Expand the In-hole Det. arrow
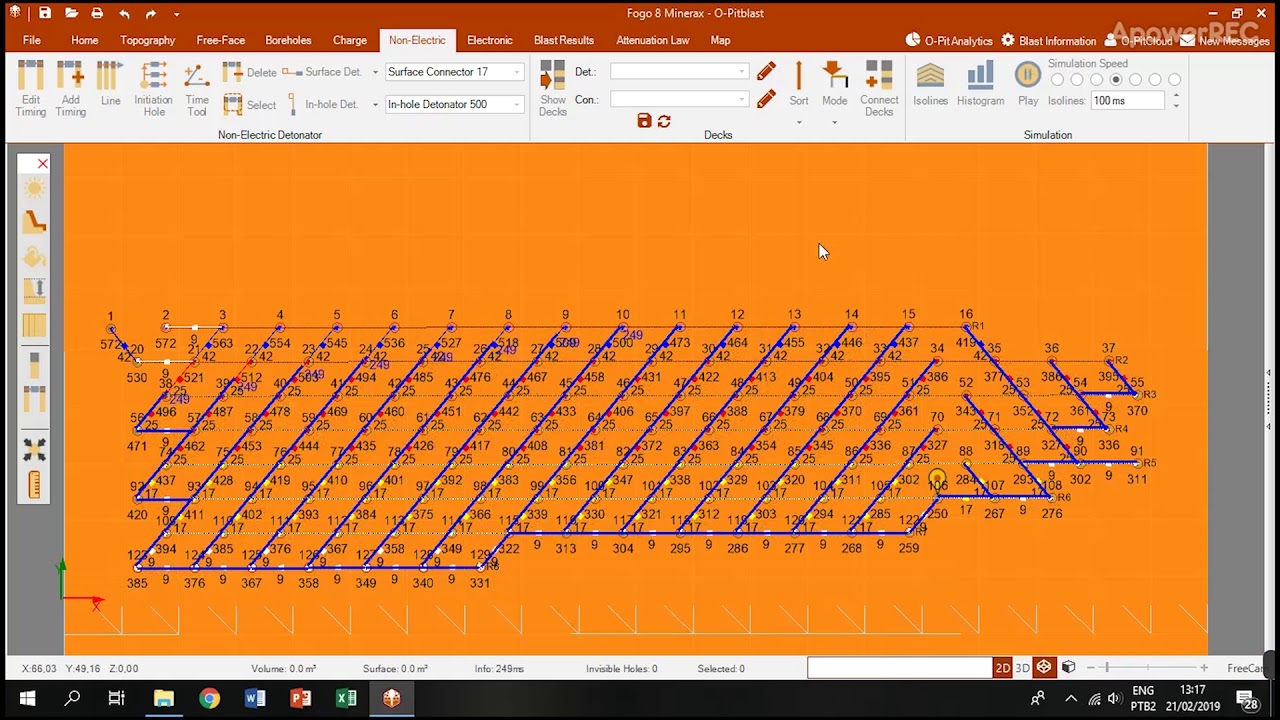This screenshot has height=720, width=1280. pos(375,104)
